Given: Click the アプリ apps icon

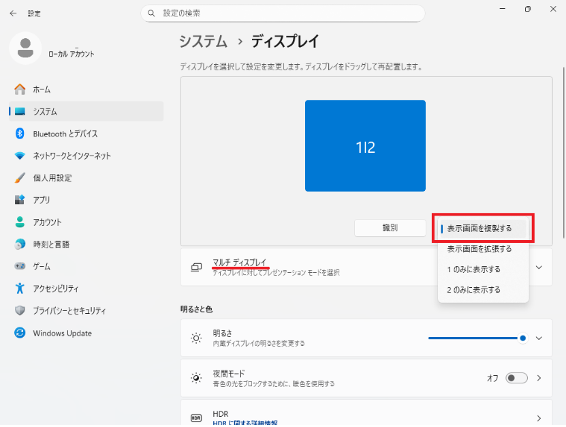Looking at the screenshot, I should (x=20, y=200).
